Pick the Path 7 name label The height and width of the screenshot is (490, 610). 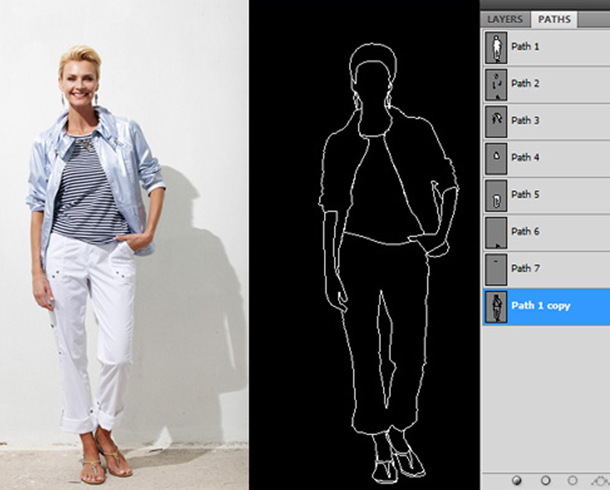(x=525, y=268)
